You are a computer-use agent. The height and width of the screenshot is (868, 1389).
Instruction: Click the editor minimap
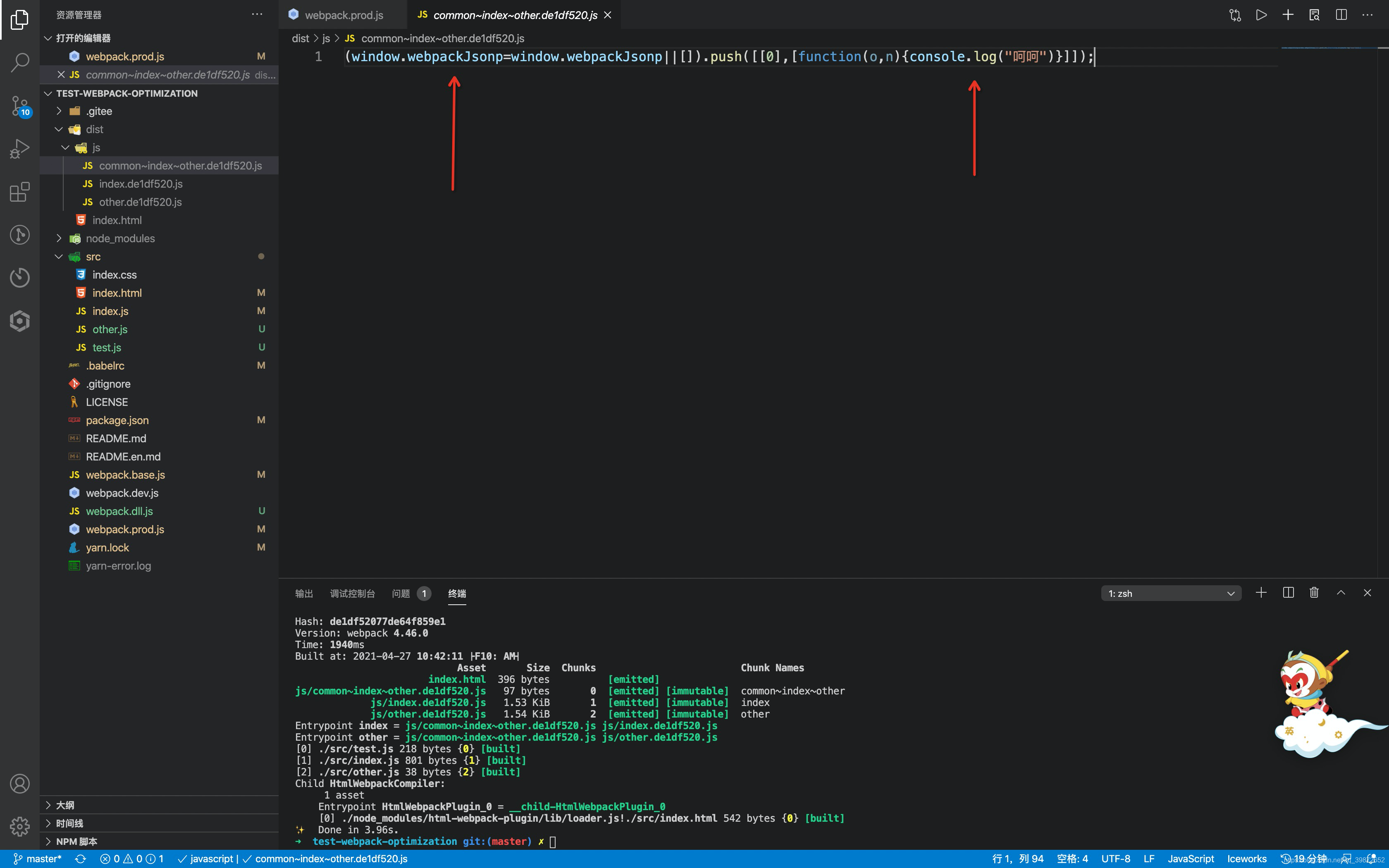1329,48
